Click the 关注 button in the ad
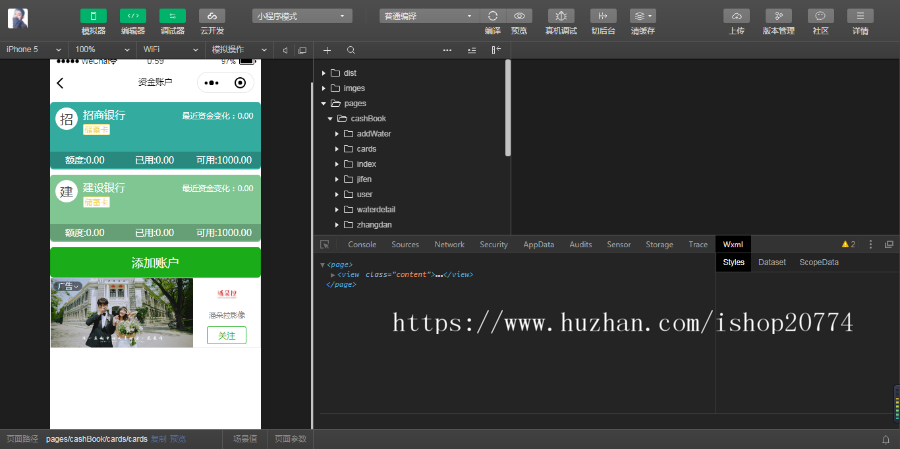The height and width of the screenshot is (449, 900). (x=226, y=335)
